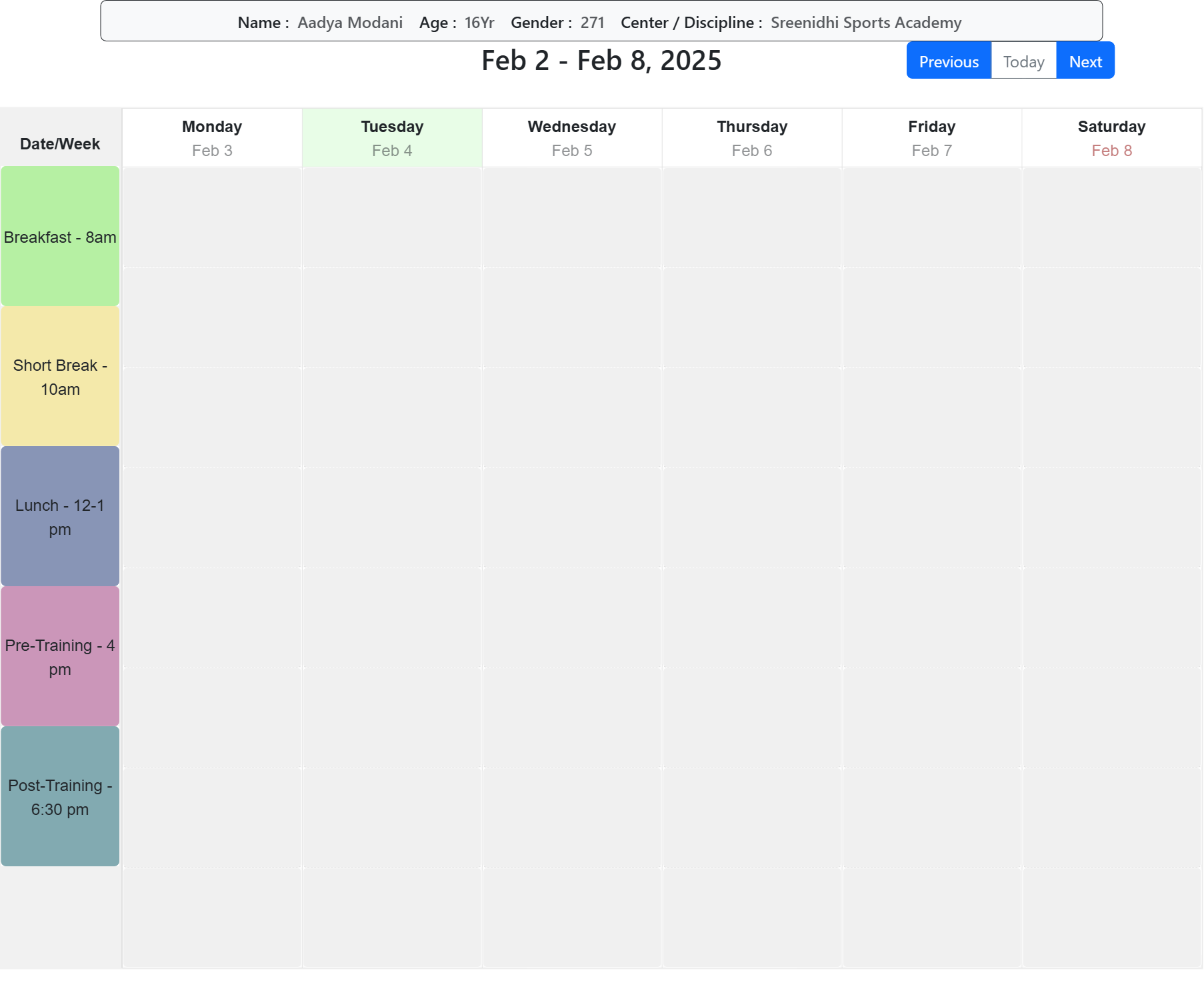Click the Previous week button
The width and height of the screenshot is (1204, 985).
pyautogui.click(x=948, y=61)
